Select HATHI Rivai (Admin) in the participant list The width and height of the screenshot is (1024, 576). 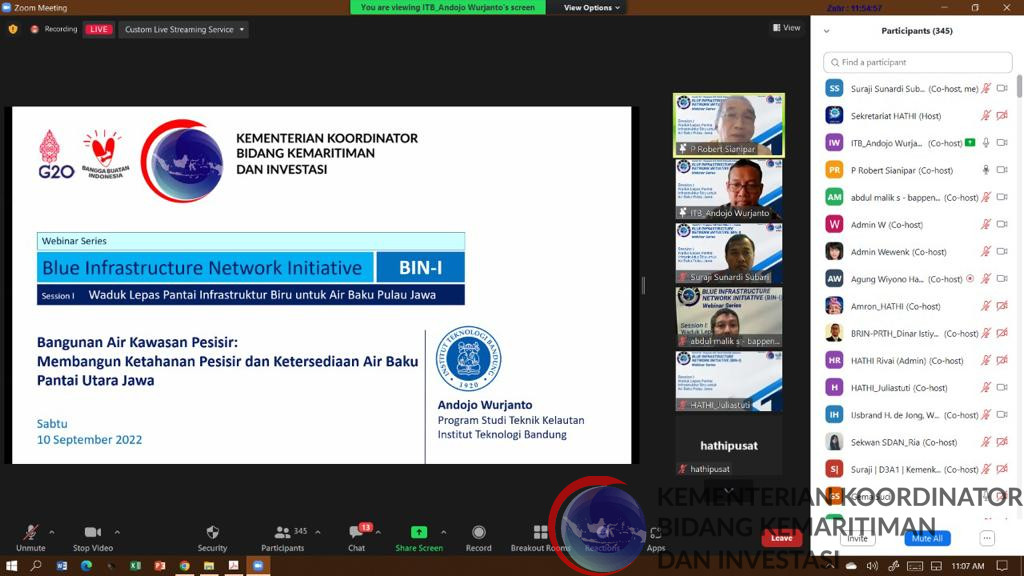coord(918,360)
